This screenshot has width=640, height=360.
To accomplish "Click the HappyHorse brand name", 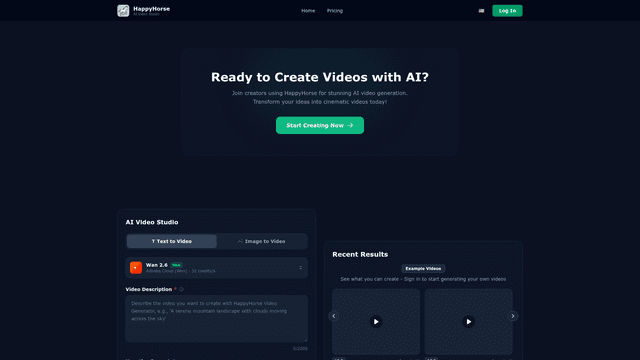I will click(x=151, y=9).
